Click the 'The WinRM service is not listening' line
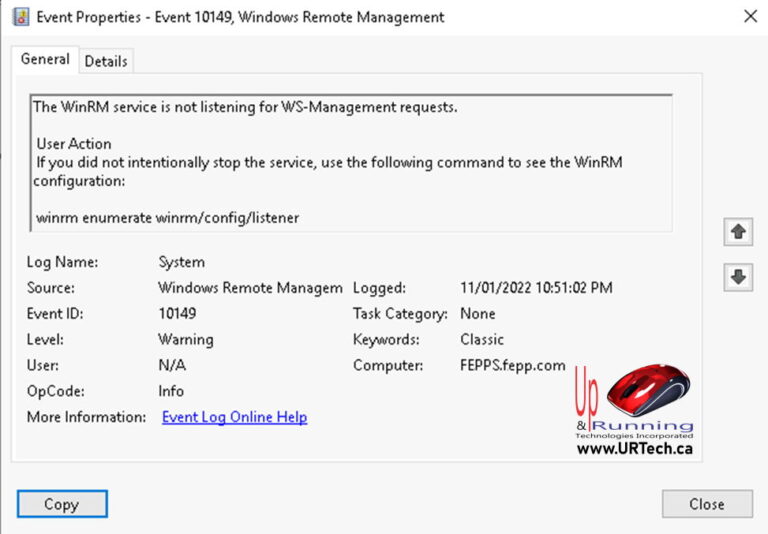This screenshot has height=534, width=768. (245, 107)
